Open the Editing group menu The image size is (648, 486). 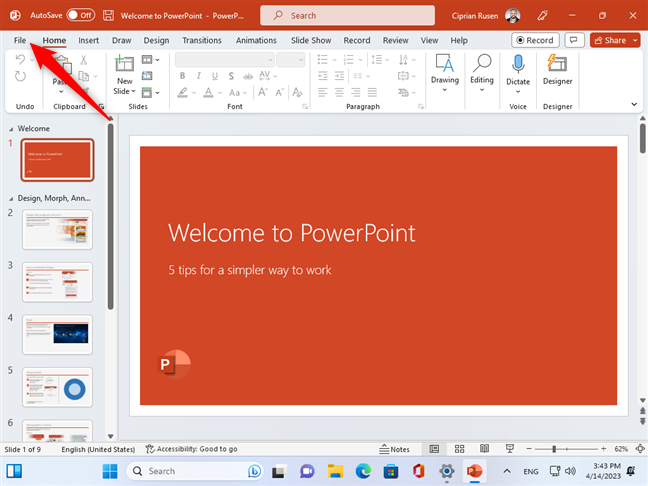pos(482,73)
